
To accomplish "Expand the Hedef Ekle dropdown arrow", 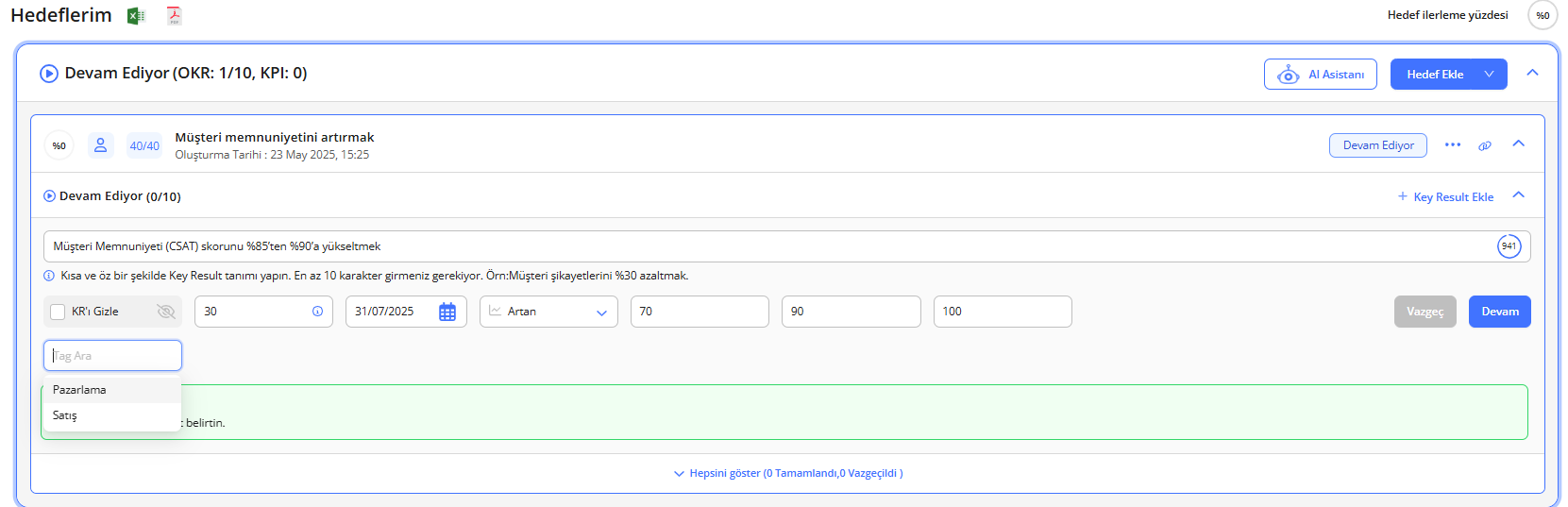I will point(1489,75).
